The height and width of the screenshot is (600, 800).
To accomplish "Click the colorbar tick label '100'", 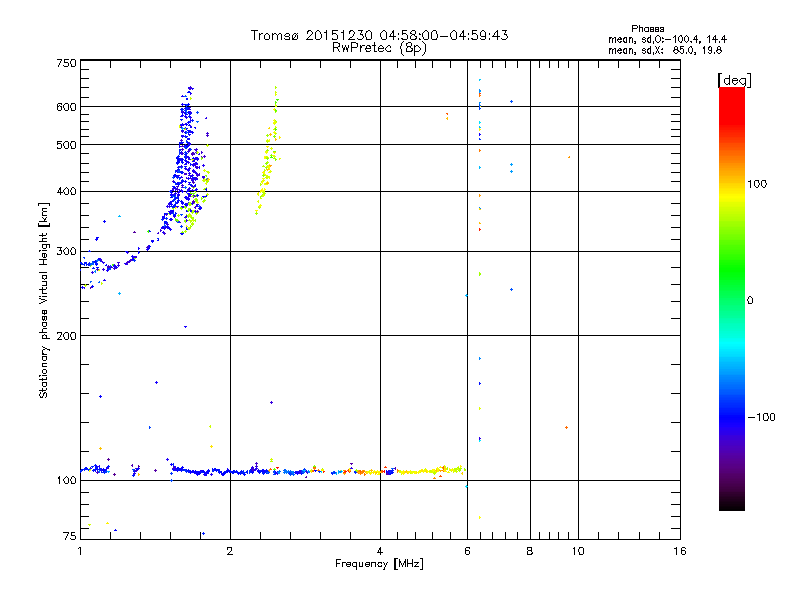I will click(757, 184).
